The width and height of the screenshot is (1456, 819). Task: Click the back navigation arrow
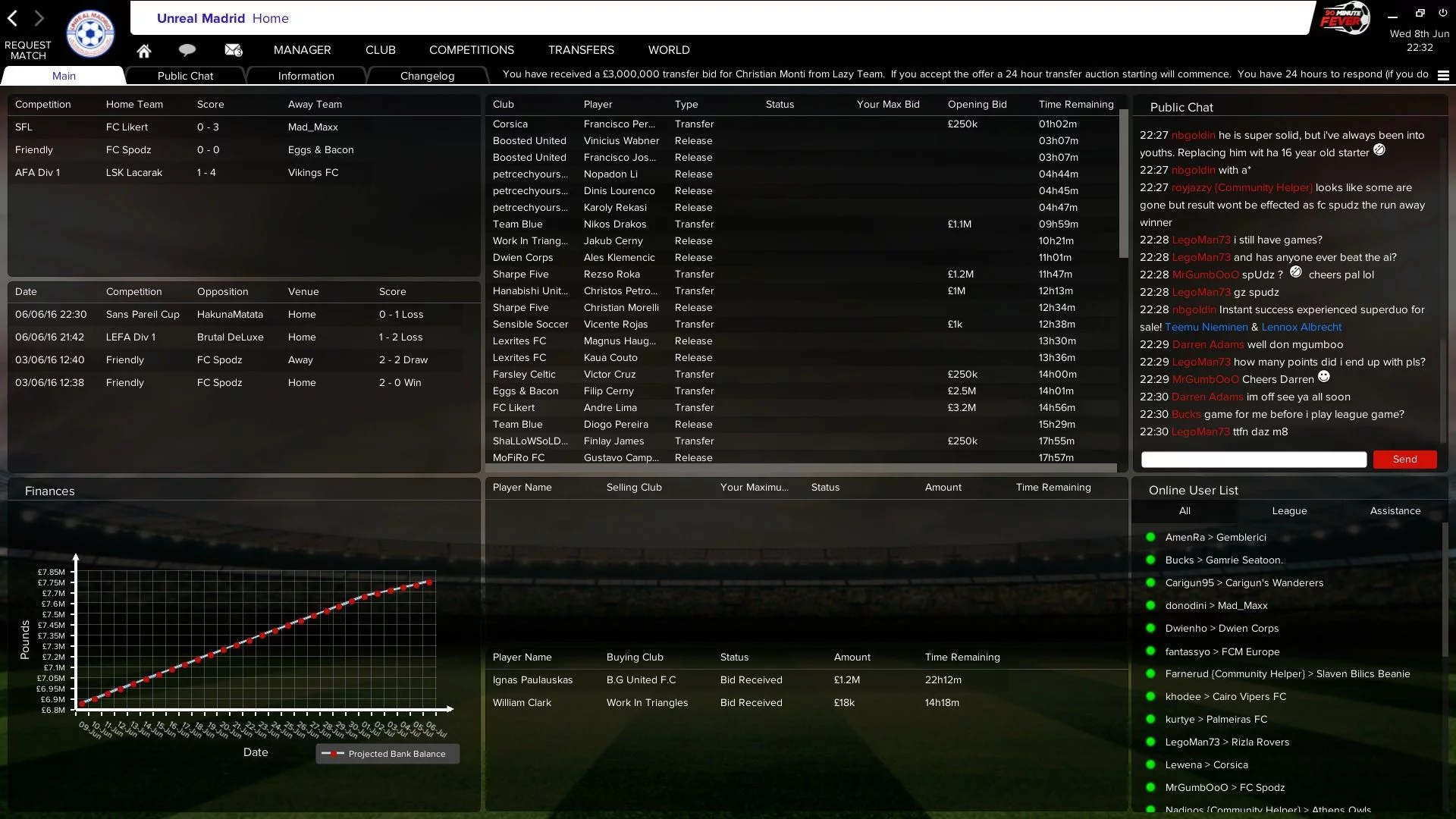(x=12, y=18)
